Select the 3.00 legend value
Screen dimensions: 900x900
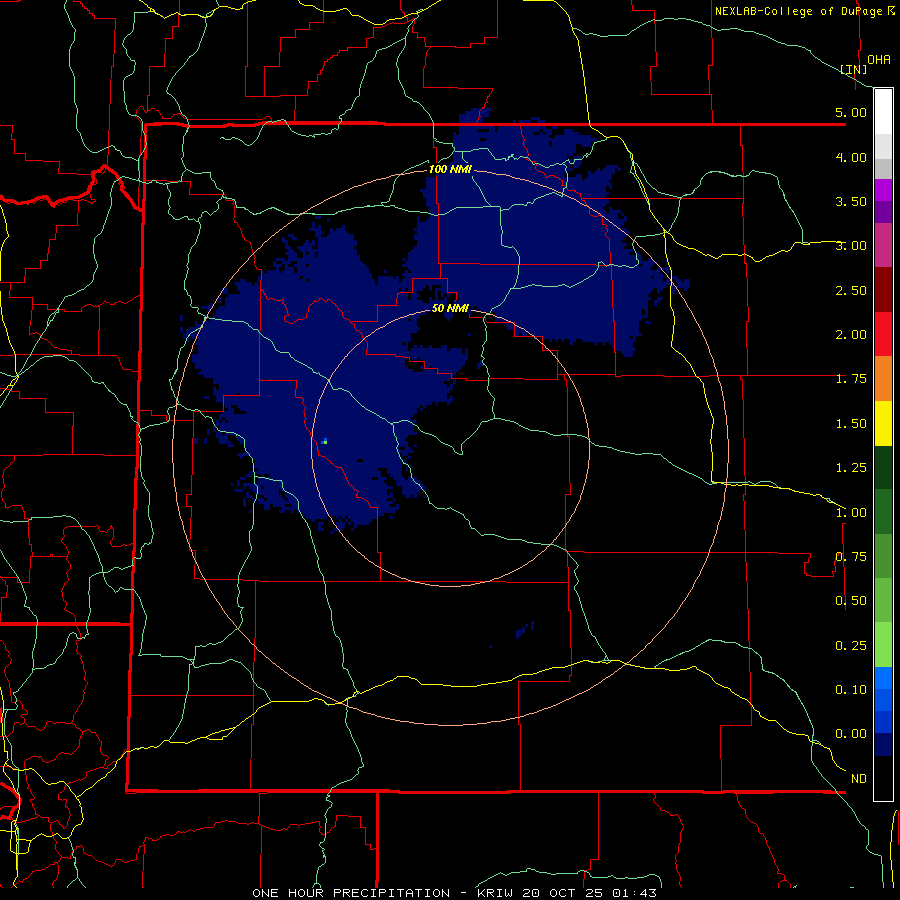[x=851, y=246]
